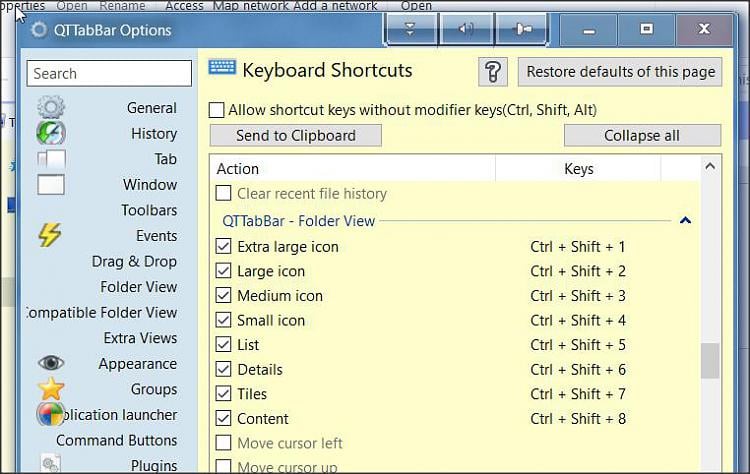
Task: Open the History options page
Action: (154, 133)
